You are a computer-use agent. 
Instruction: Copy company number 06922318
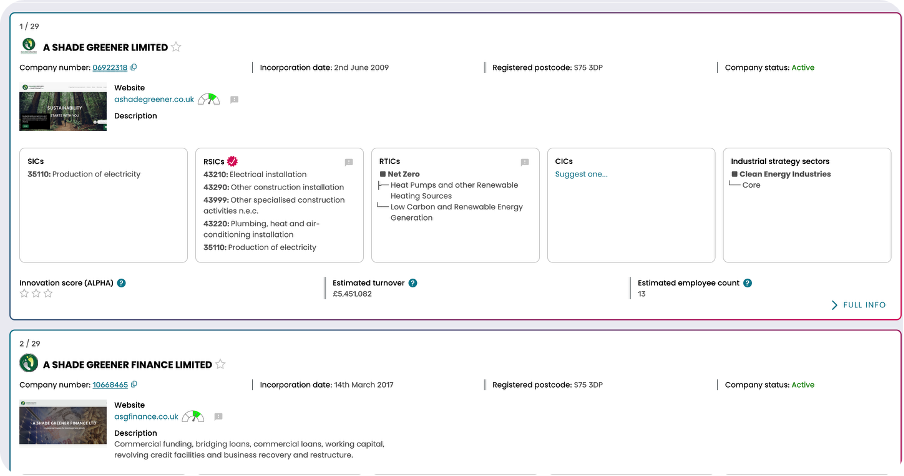point(134,68)
